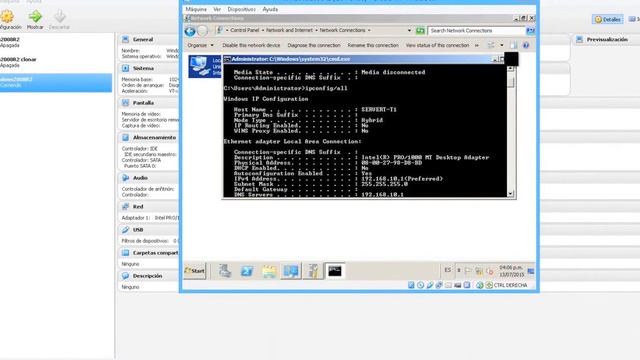The image size is (640, 360).
Task: Open Server Manager taskbar icon
Action: click(x=224, y=271)
